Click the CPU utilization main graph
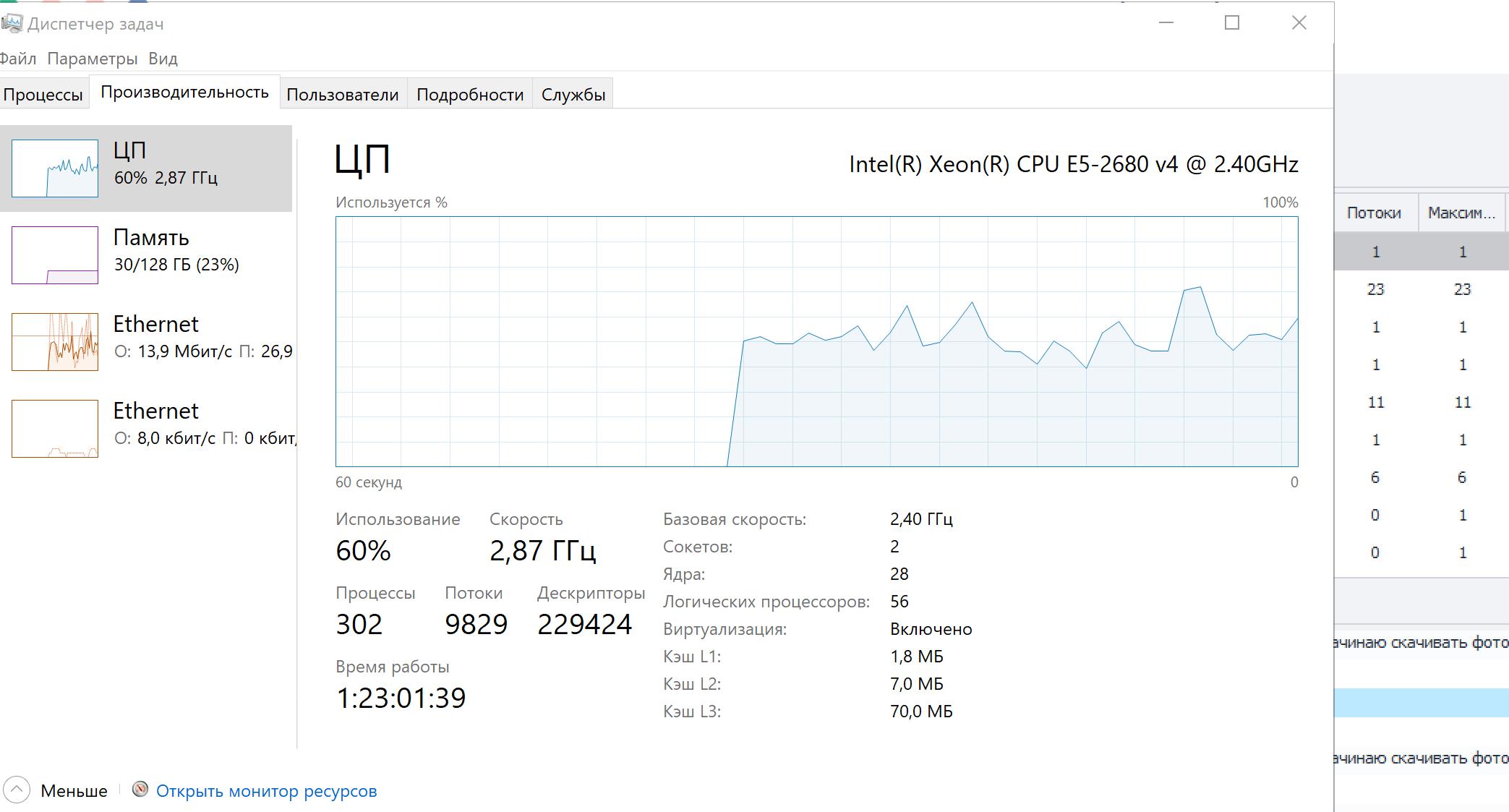This screenshot has width=1509, height=812. (x=816, y=341)
